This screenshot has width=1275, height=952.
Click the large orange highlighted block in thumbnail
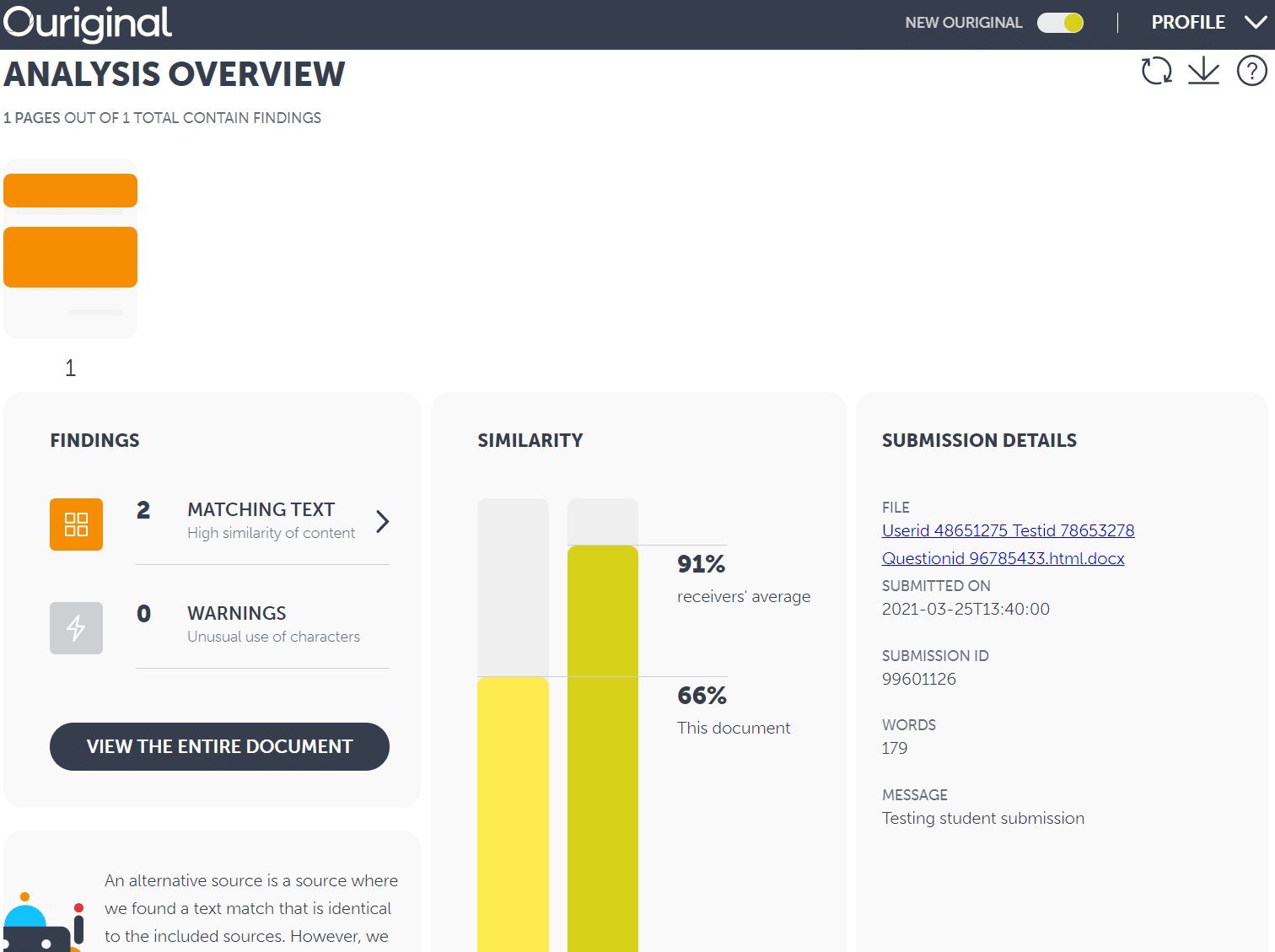pyautogui.click(x=70, y=257)
